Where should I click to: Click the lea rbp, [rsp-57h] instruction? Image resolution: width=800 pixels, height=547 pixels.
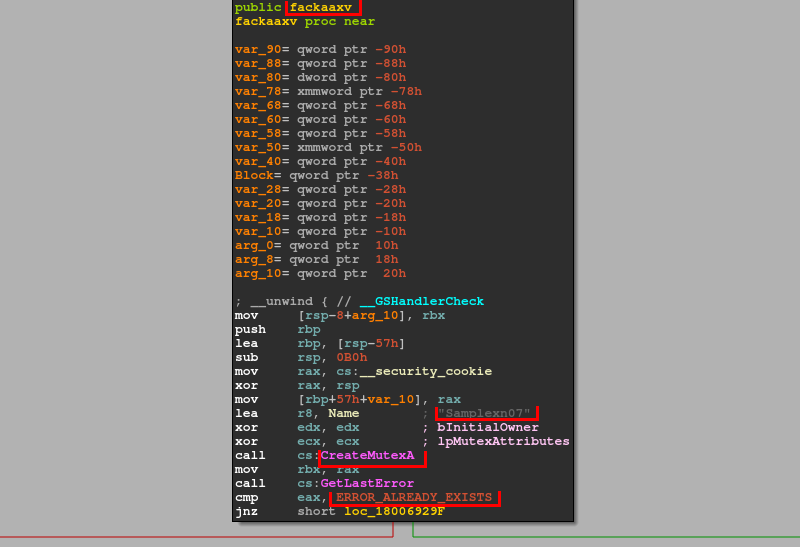pos(320,343)
